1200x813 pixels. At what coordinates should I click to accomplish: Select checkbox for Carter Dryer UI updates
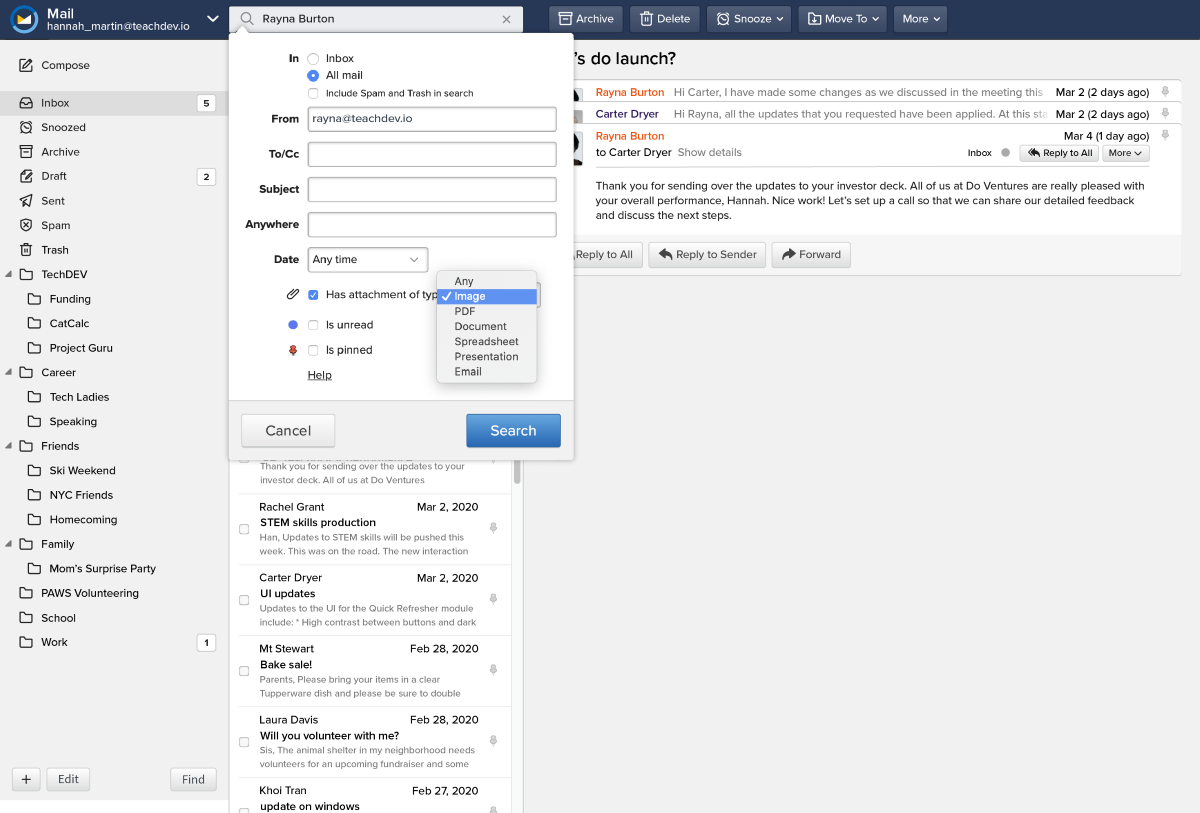click(x=244, y=600)
